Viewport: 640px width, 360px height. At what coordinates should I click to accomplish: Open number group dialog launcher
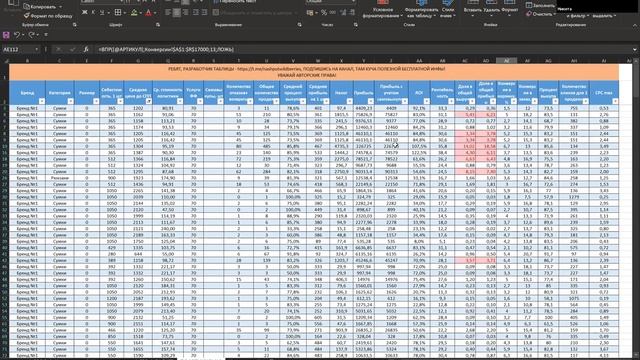tap(355, 25)
